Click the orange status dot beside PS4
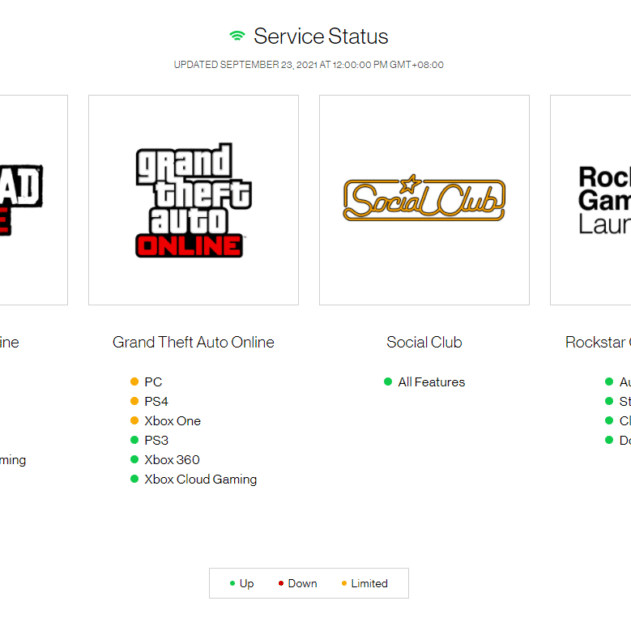 [134, 401]
